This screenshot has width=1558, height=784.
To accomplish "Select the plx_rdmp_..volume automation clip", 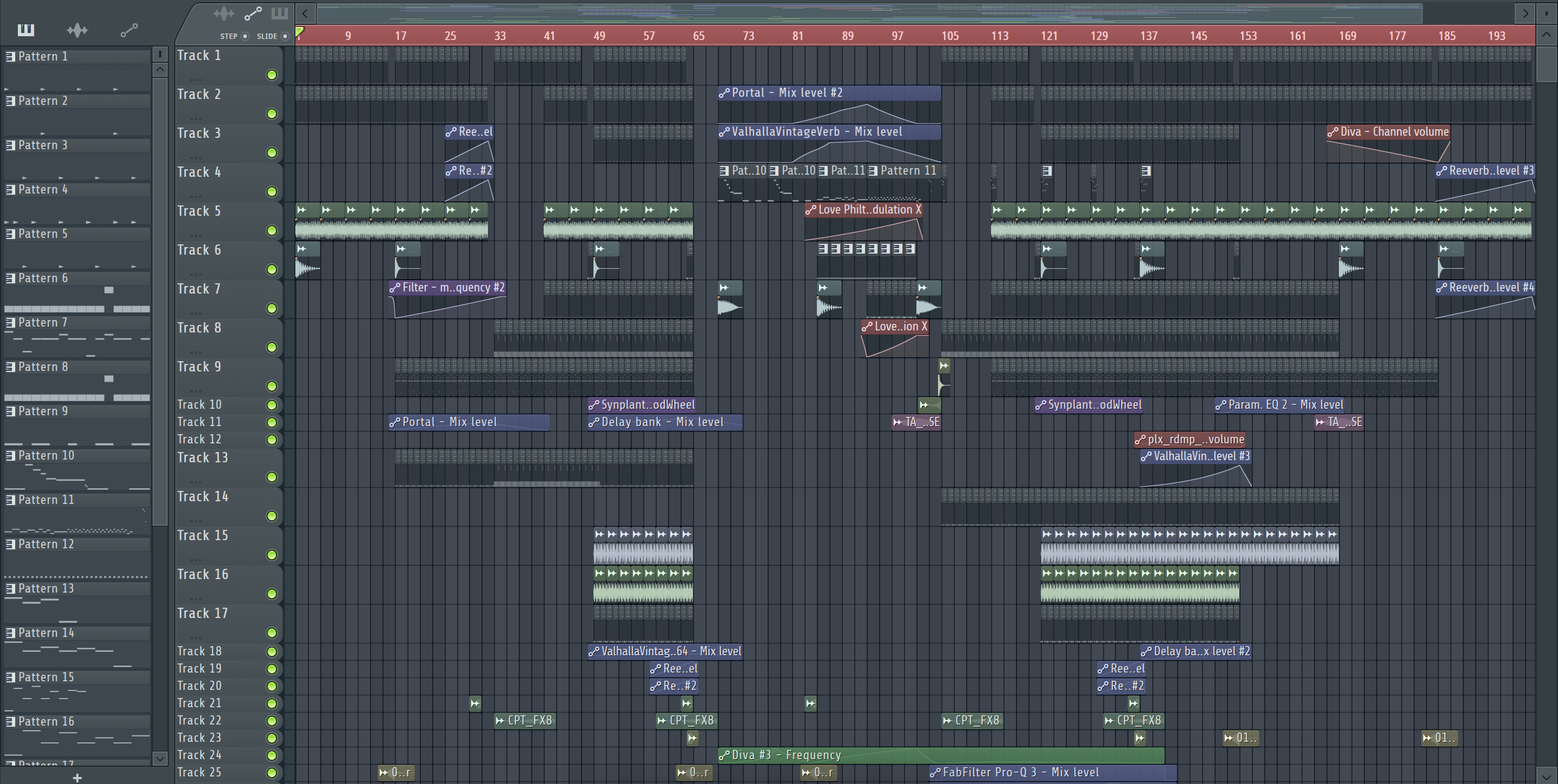I will pyautogui.click(x=1190, y=440).
